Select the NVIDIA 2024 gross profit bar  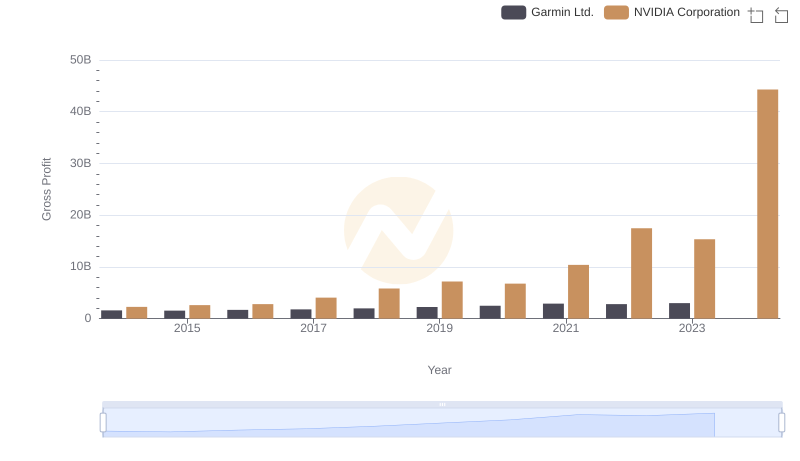[x=767, y=204]
